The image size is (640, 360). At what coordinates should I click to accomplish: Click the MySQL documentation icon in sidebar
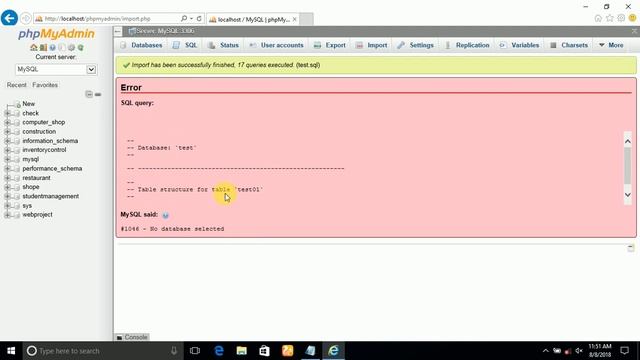(62, 48)
